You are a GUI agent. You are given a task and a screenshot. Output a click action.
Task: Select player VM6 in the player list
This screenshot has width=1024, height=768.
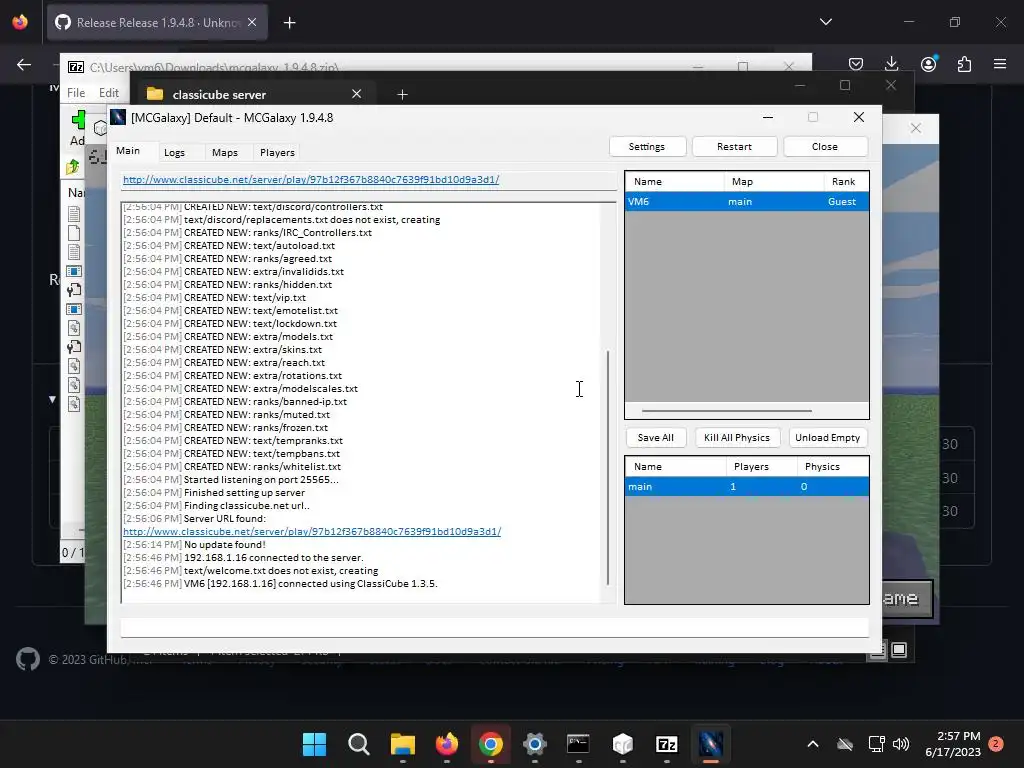pos(746,202)
